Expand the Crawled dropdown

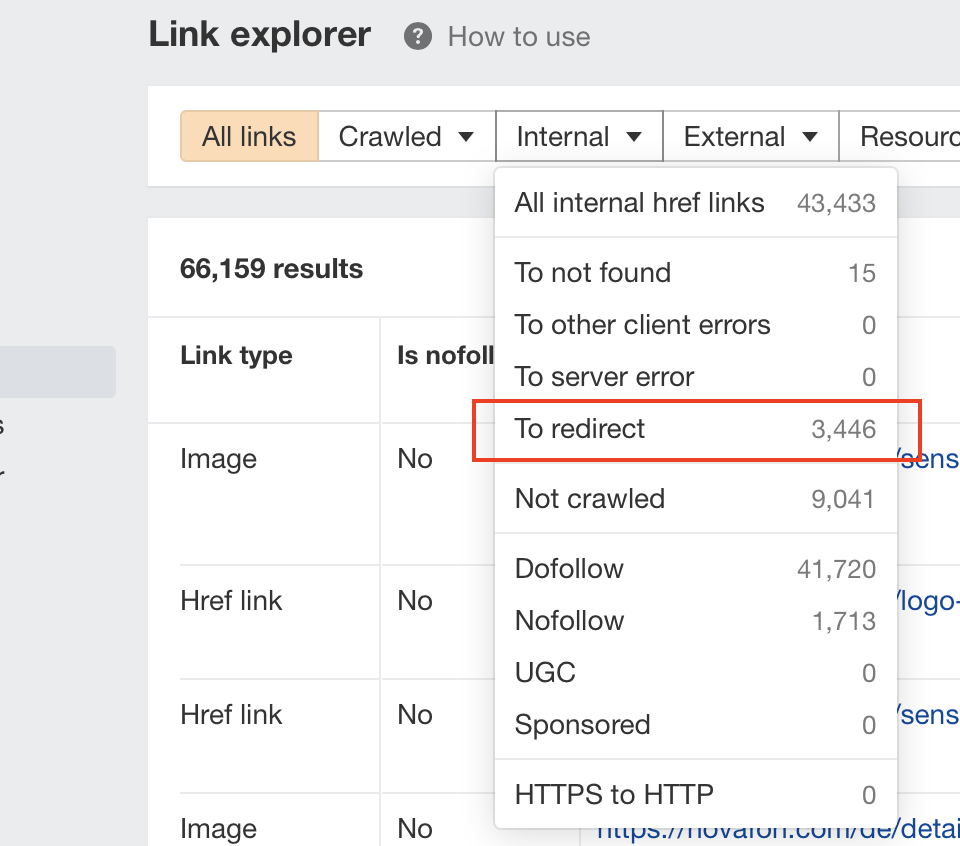point(406,136)
